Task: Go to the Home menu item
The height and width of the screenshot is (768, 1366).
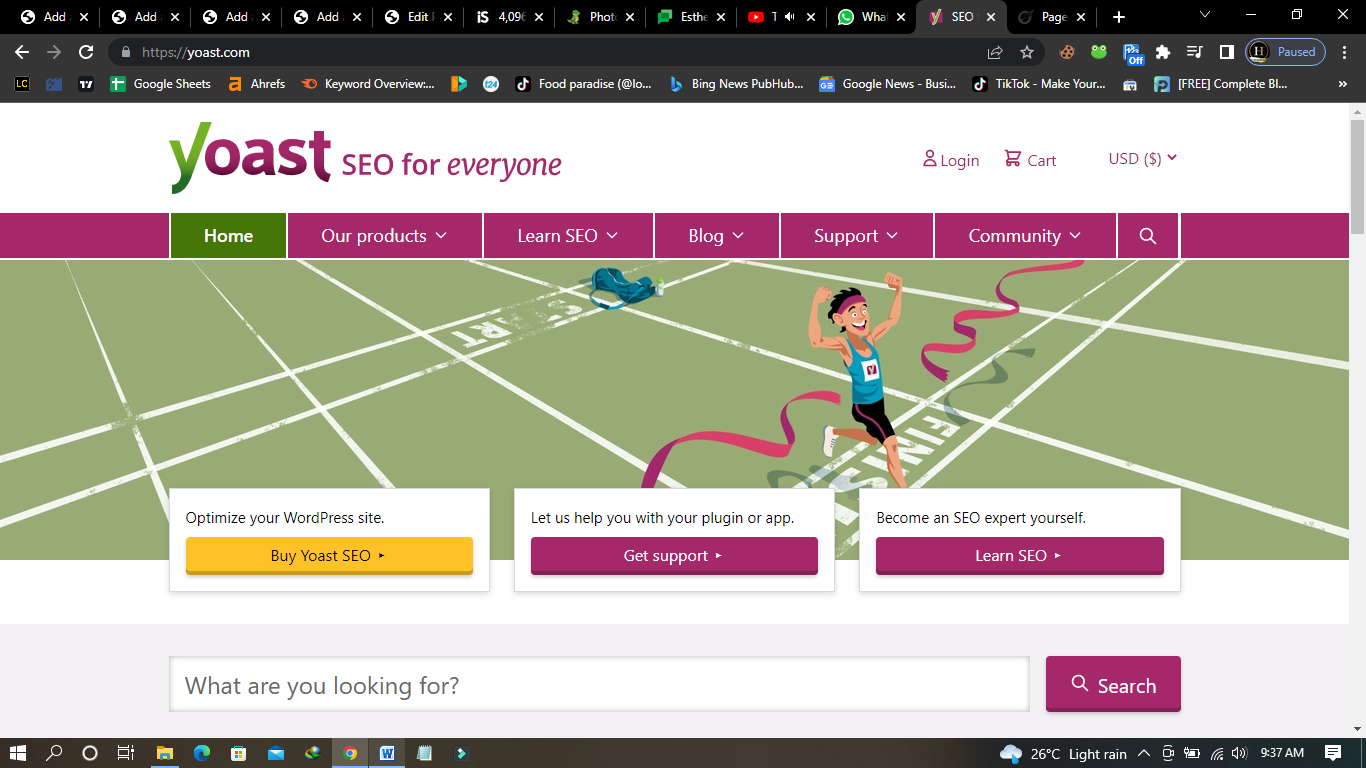Action: [x=228, y=236]
